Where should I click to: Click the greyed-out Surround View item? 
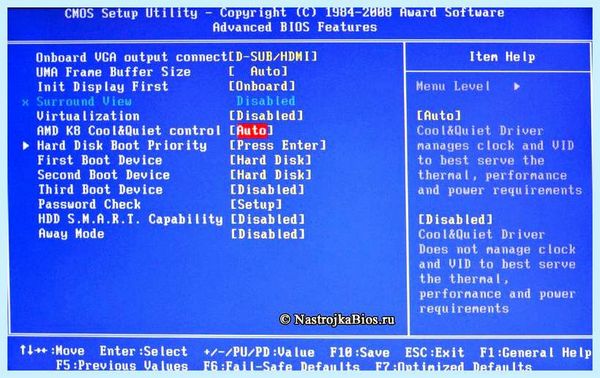coord(84,101)
